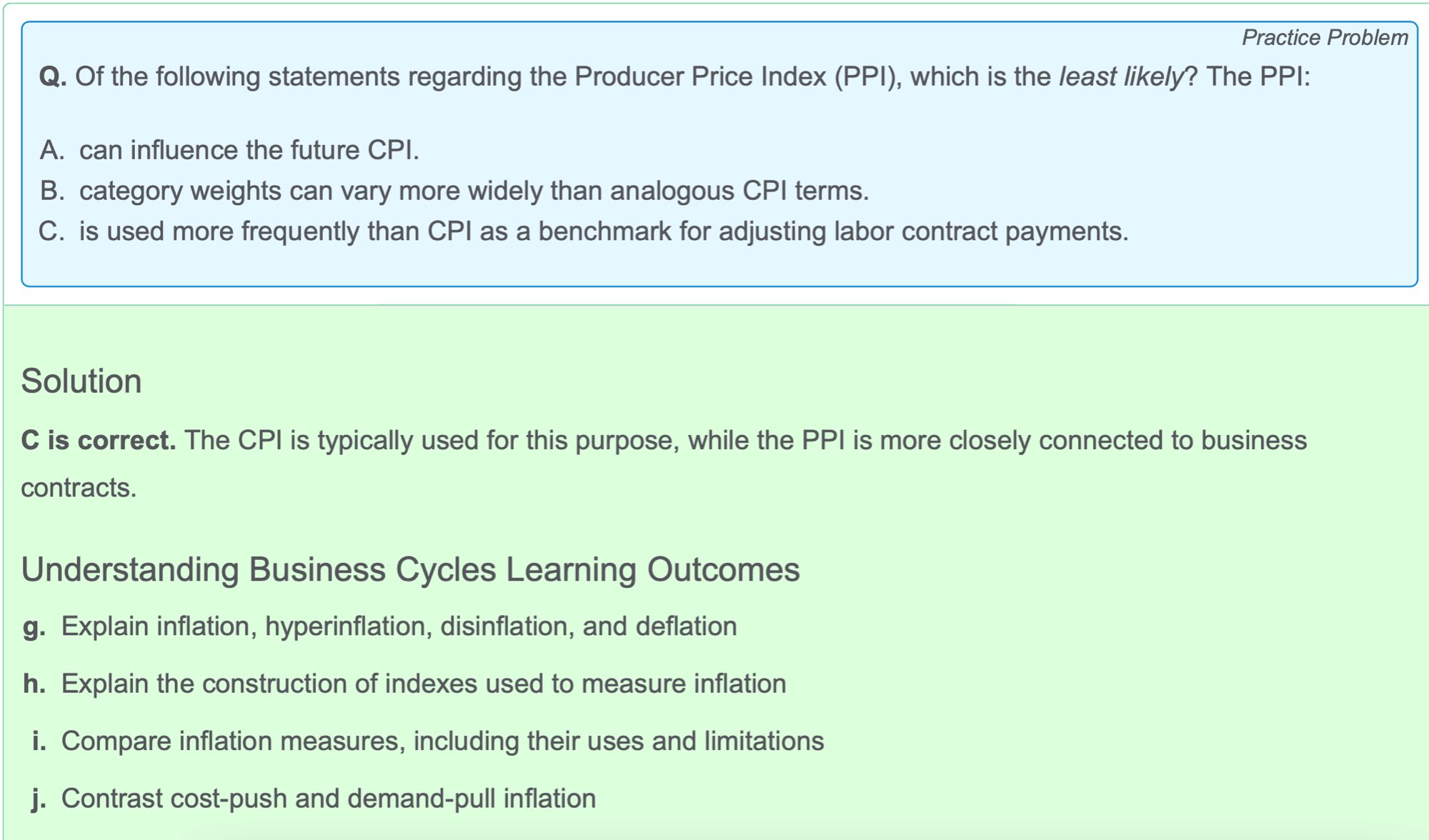Click the Solution heading
1429x840 pixels.
point(81,381)
